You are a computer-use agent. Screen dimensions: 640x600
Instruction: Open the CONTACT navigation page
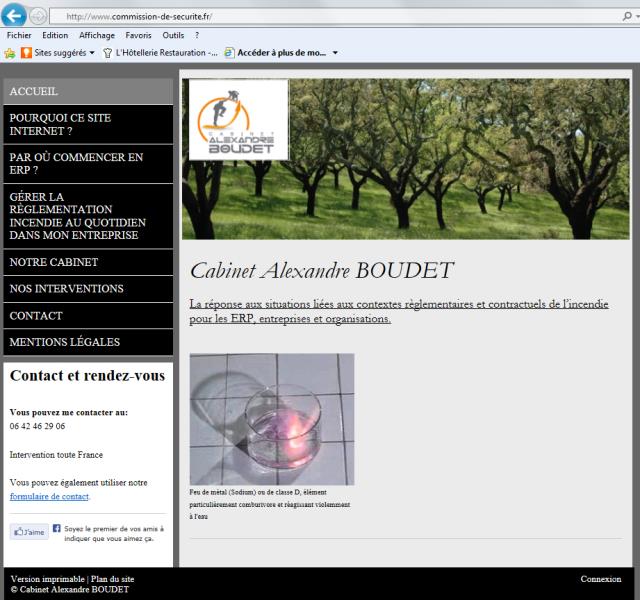pos(88,316)
